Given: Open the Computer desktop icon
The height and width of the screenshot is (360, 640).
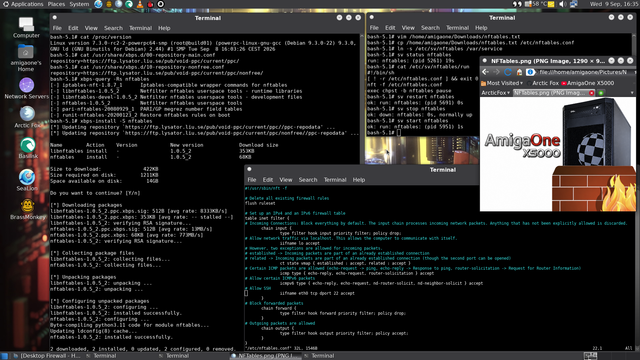Looking at the screenshot, I should click(26, 27).
